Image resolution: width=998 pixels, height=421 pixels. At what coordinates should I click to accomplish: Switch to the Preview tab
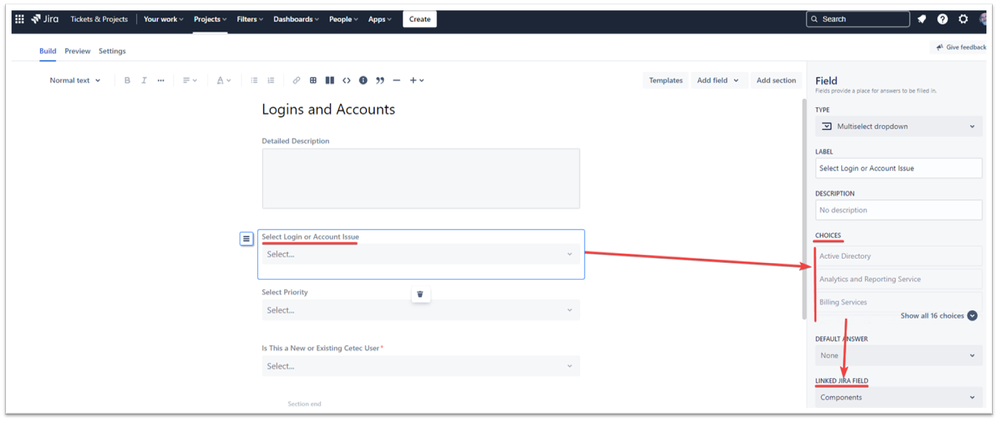78,51
